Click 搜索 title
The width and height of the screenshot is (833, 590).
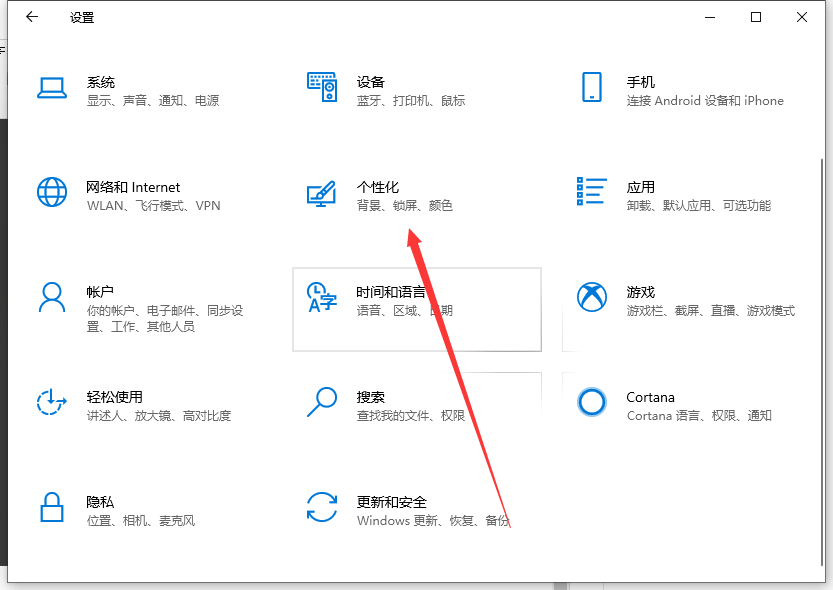pos(370,397)
